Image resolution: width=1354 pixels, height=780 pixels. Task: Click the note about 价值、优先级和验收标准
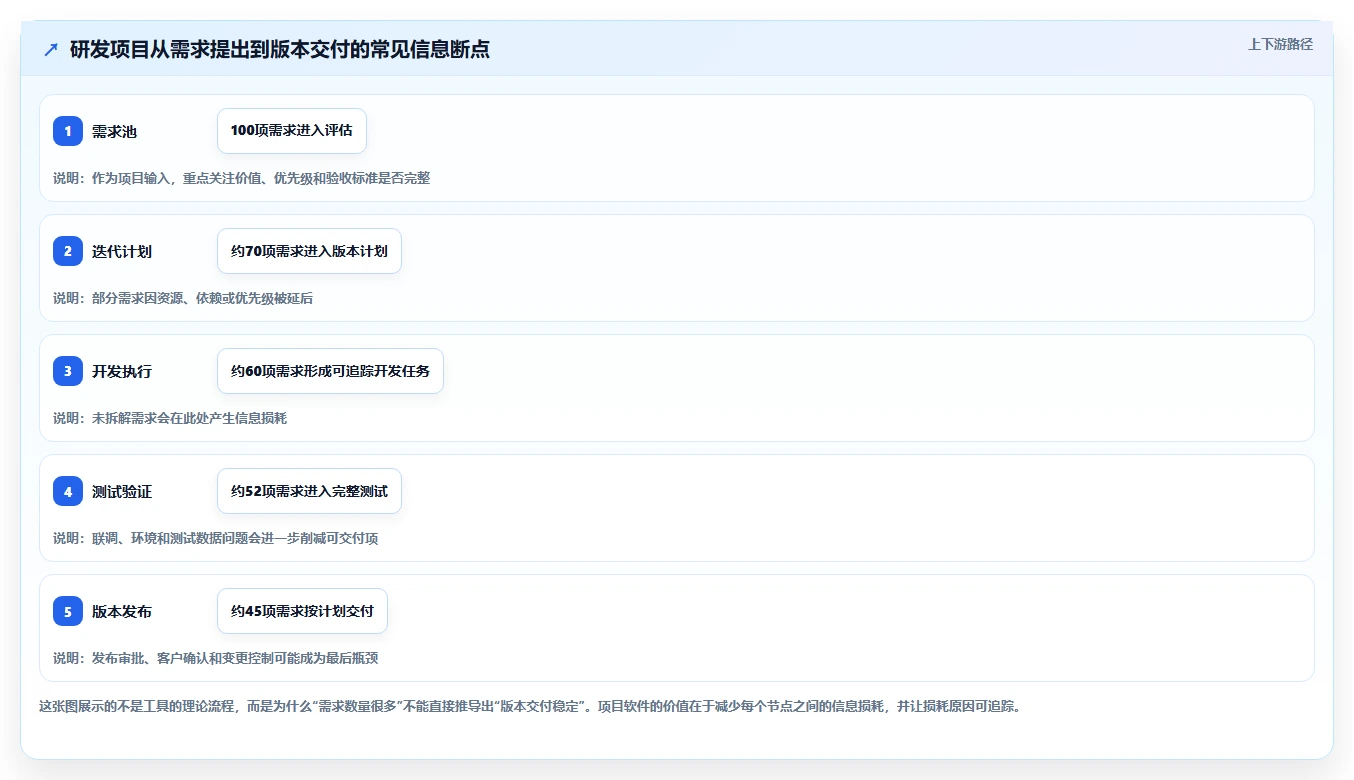(x=241, y=178)
